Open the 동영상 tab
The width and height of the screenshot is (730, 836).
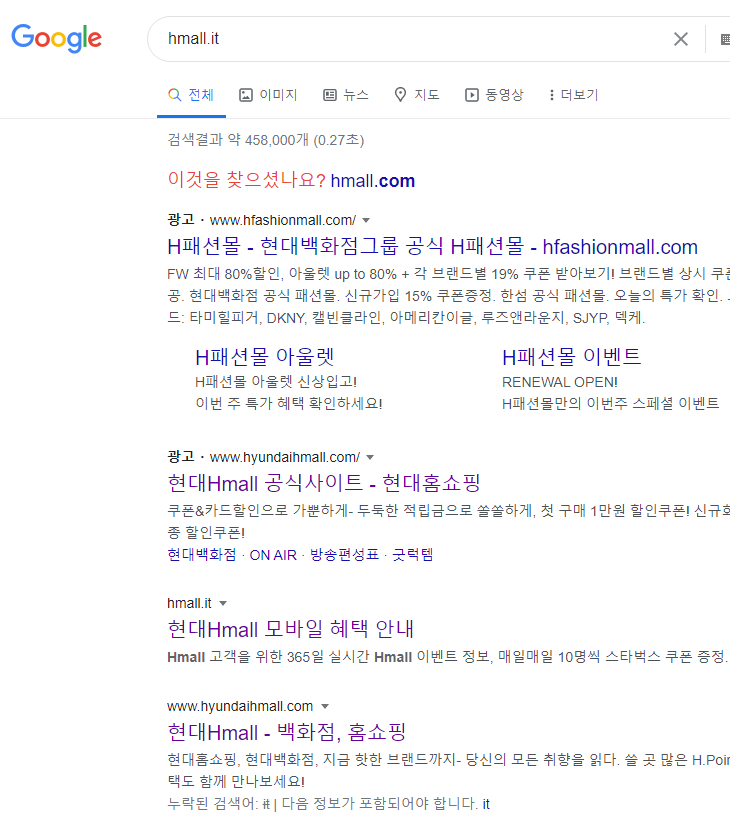coord(494,95)
